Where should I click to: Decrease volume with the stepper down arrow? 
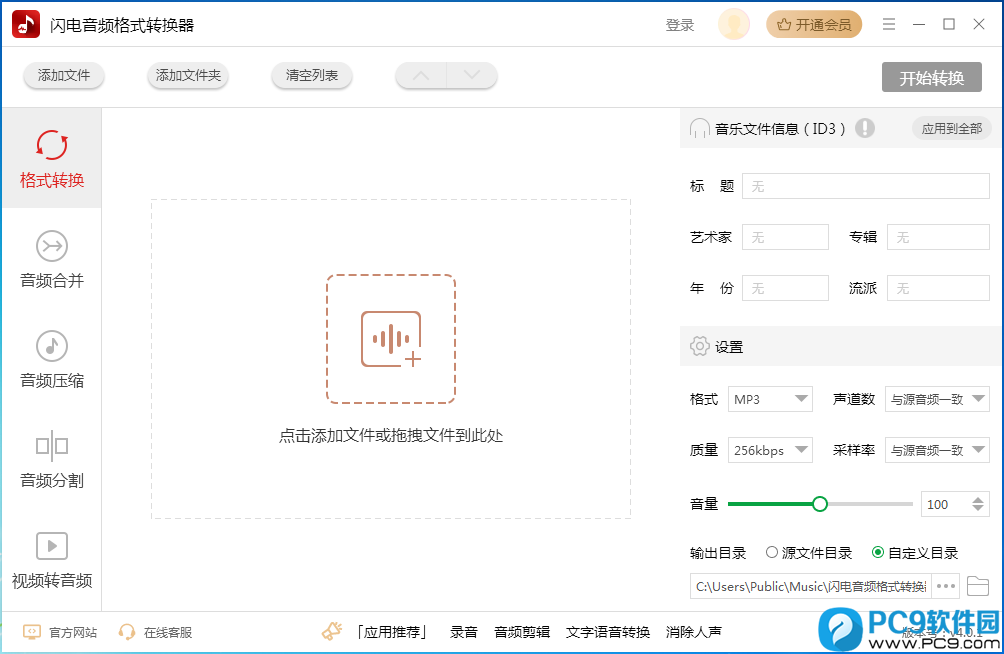978,509
